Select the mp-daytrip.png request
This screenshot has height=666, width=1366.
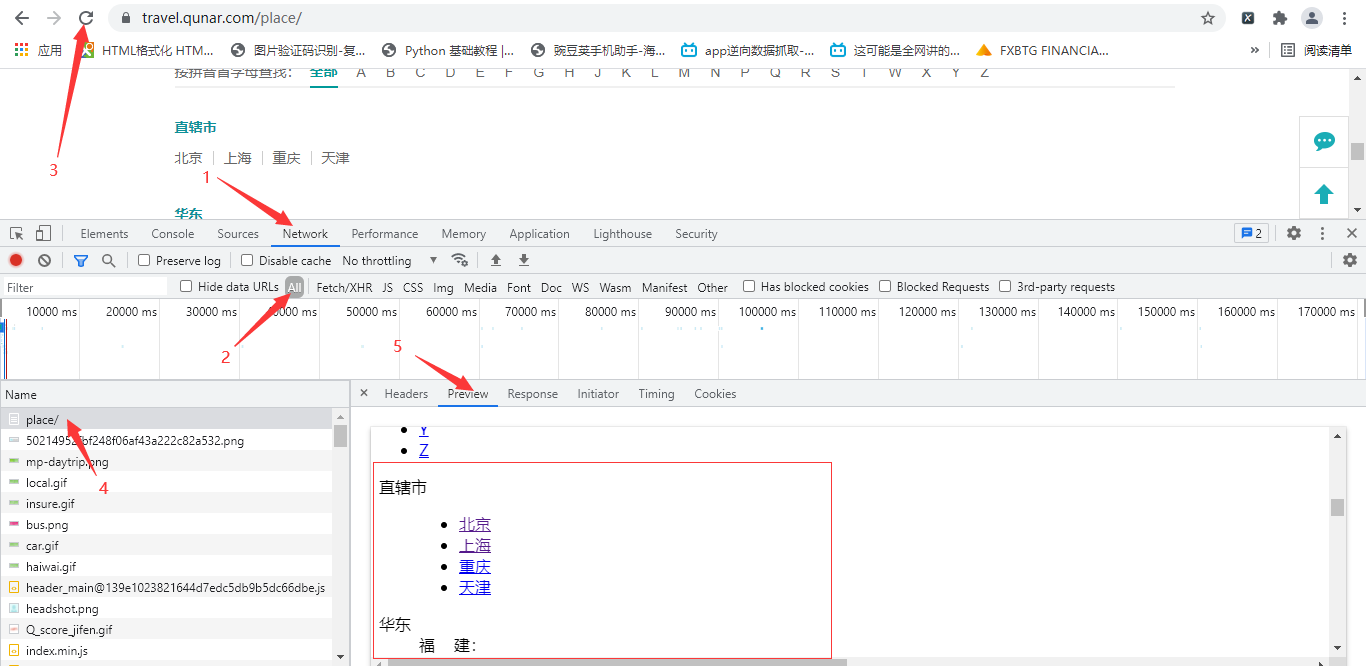tap(167, 461)
